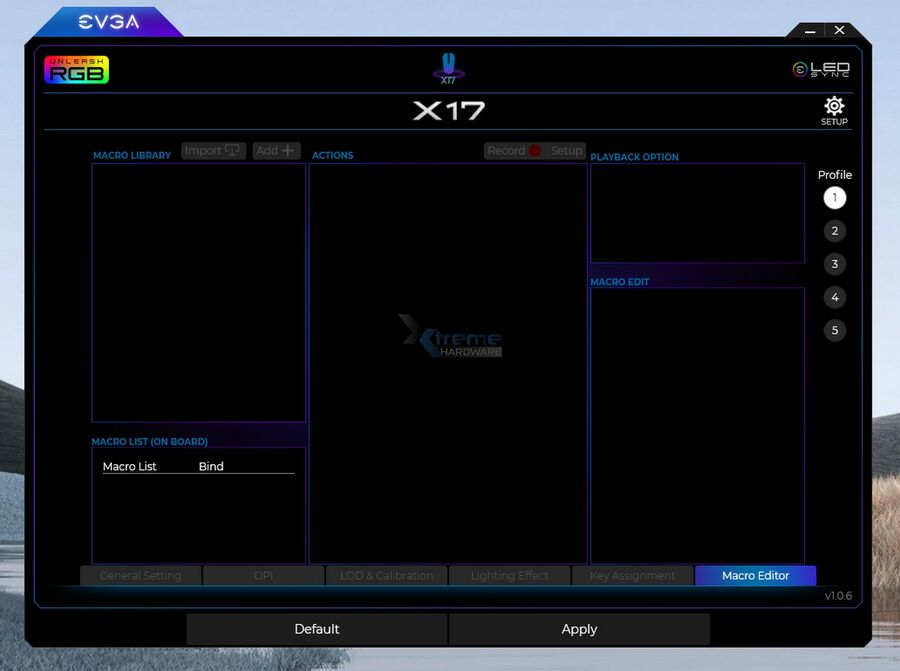Select Profile 1

pyautogui.click(x=834, y=197)
